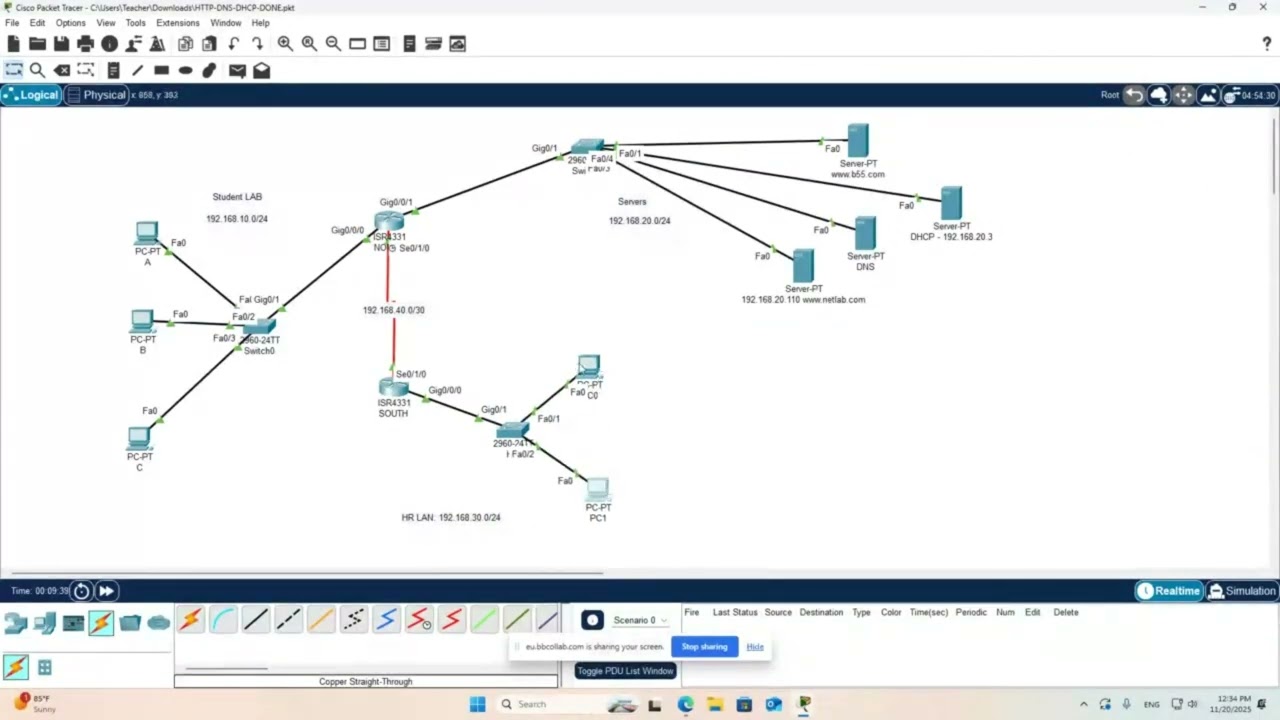Select the Draw Freeform tool
This screenshot has height=720, width=1280.
(209, 70)
